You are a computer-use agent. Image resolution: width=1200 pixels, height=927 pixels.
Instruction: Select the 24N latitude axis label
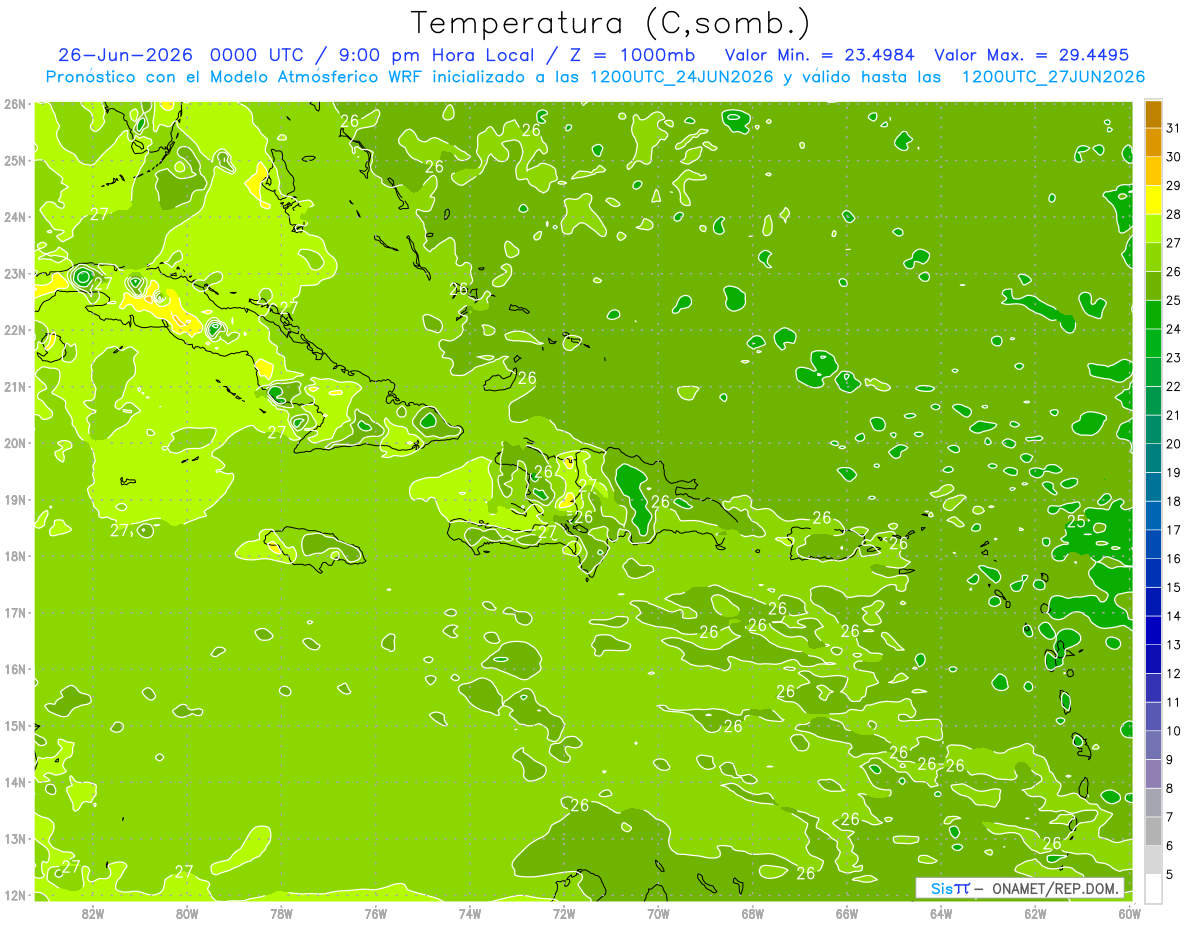tap(15, 217)
